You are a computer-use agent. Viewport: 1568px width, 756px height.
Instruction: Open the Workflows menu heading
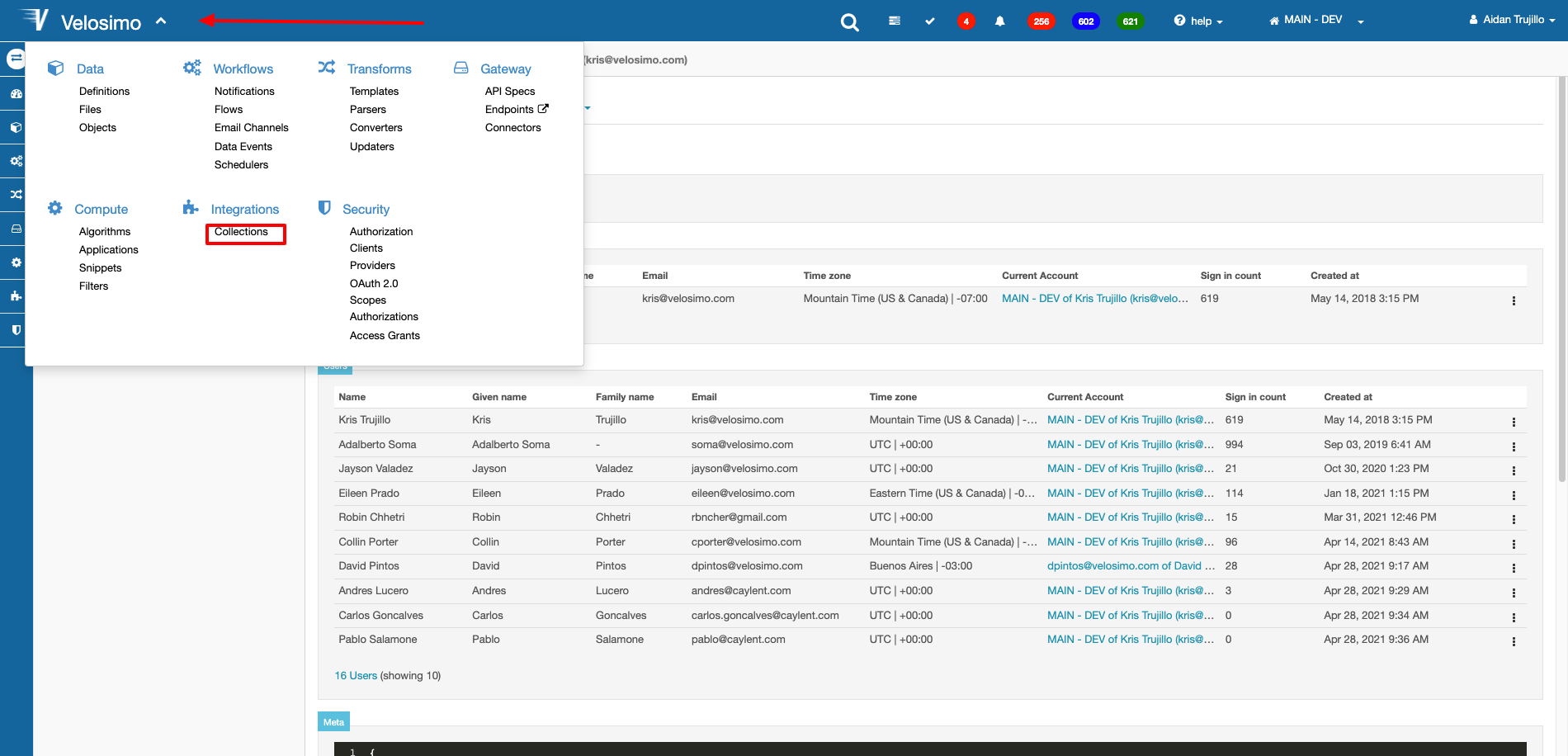[243, 69]
